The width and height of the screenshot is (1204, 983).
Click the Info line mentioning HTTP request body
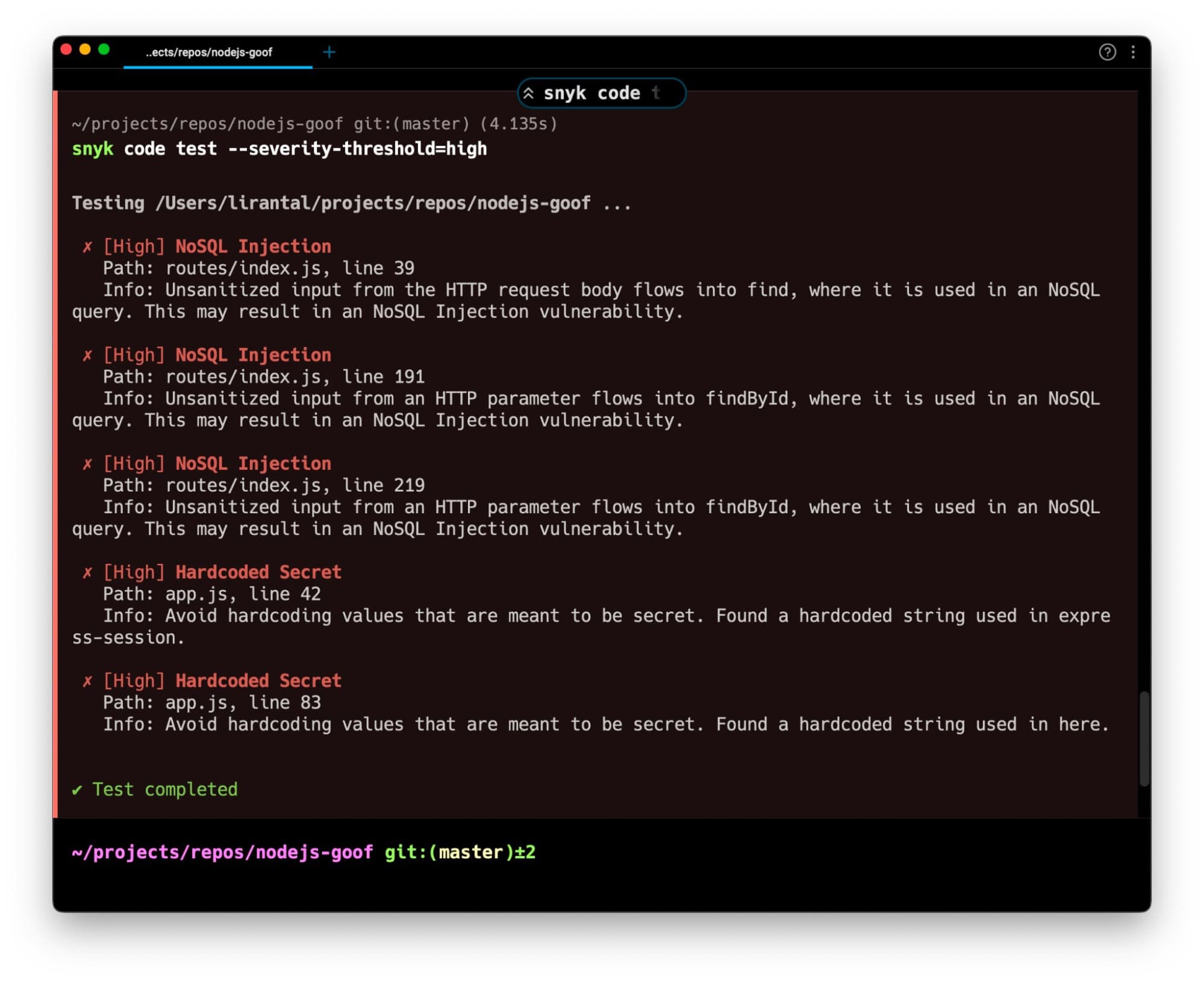pyautogui.click(x=586, y=301)
